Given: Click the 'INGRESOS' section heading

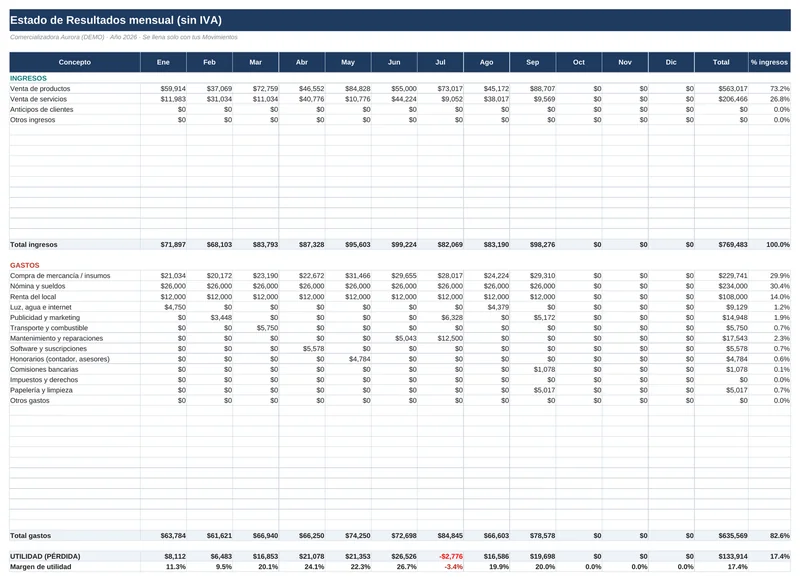Looking at the screenshot, I should coord(28,79).
